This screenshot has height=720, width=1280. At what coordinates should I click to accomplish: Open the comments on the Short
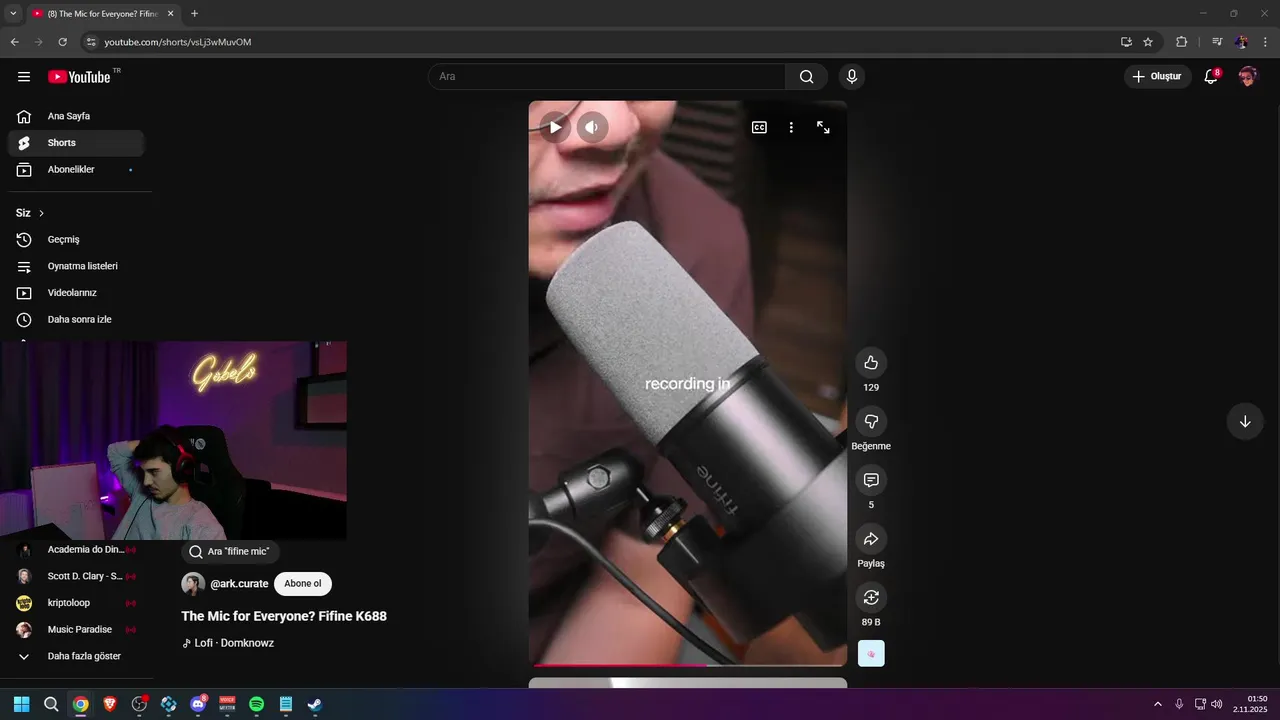[871, 480]
